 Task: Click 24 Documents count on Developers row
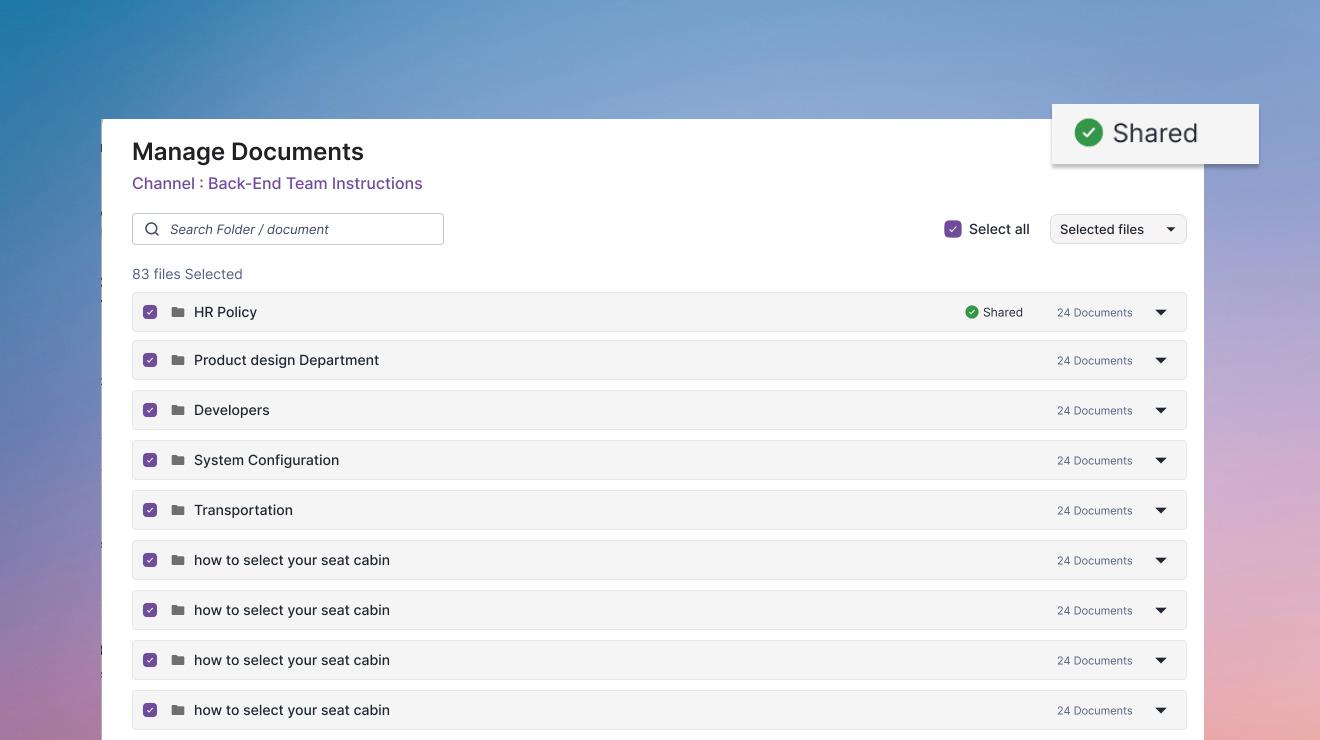pos(1094,410)
